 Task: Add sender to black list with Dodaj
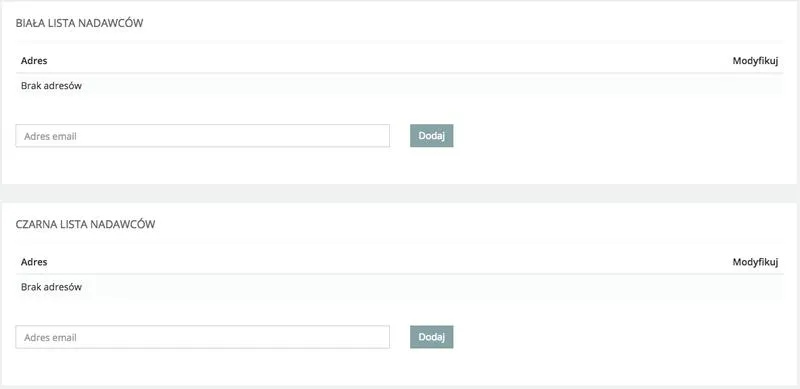coord(432,337)
